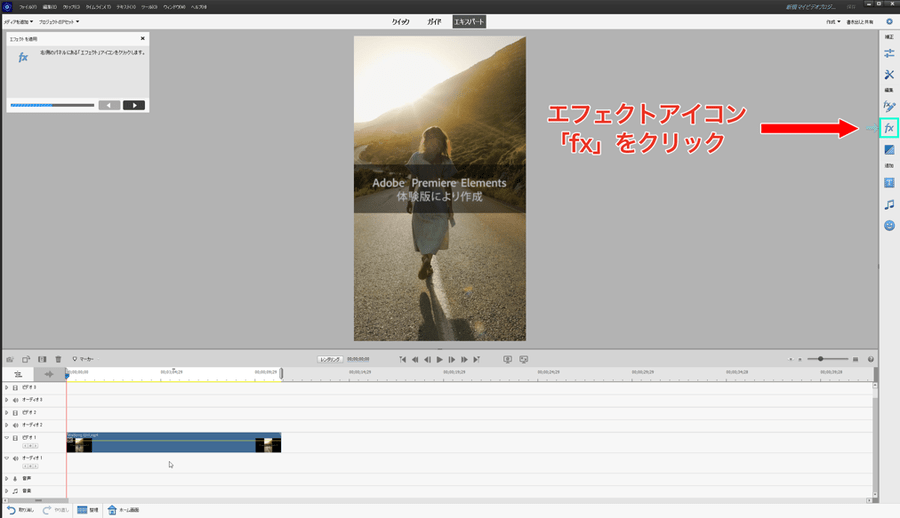The image size is (900, 518).
Task: Select the video clip on Video 1 track
Action: click(x=174, y=443)
